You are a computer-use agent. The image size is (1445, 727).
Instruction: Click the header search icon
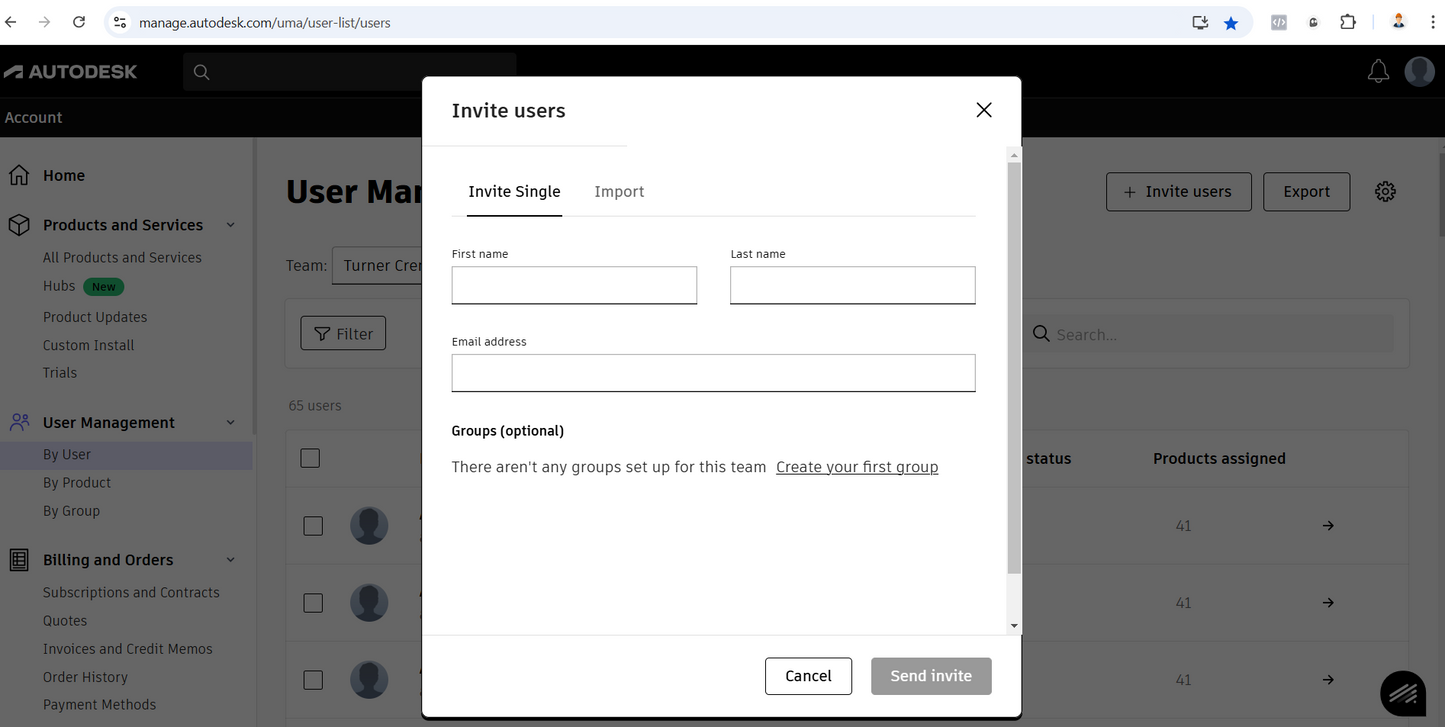point(201,72)
